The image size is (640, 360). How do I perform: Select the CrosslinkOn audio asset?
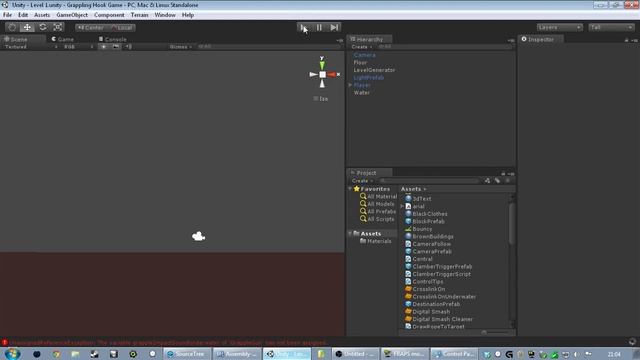[425, 289]
